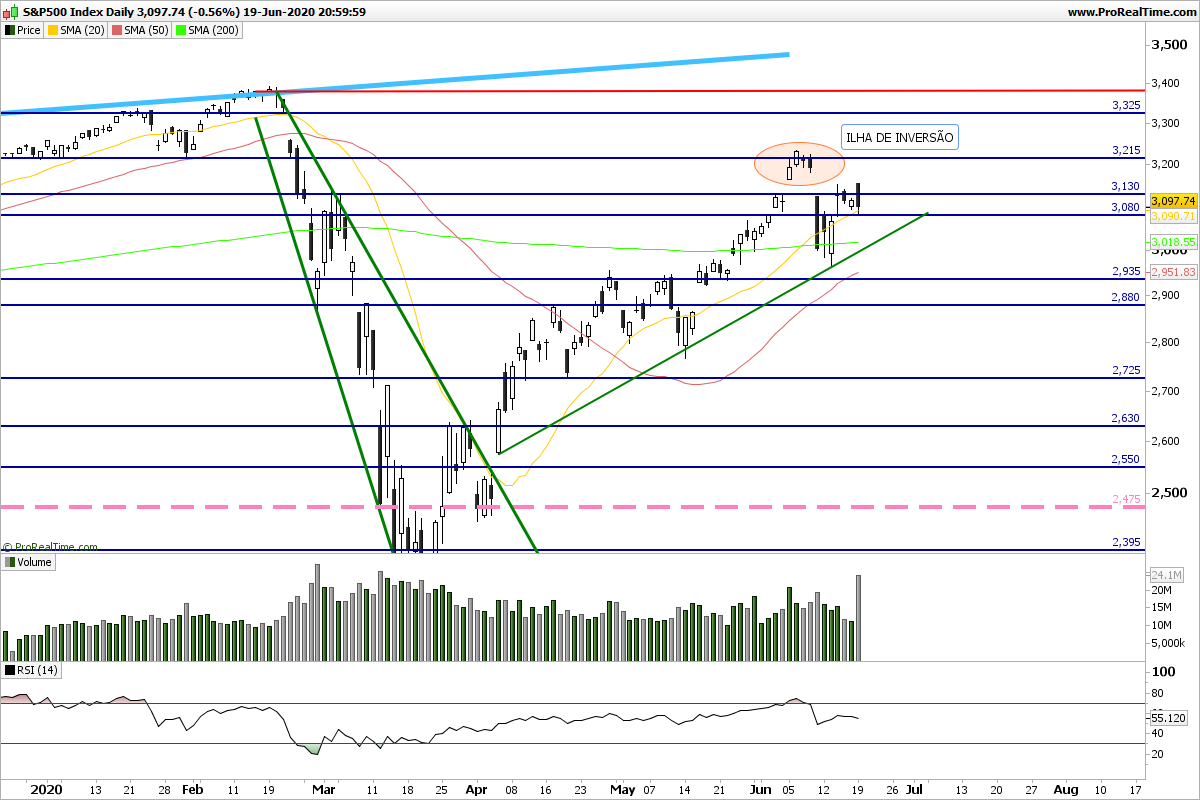Click the 3,097.74 price tag on the axis
This screenshot has width=1200, height=800.
pos(1173,201)
